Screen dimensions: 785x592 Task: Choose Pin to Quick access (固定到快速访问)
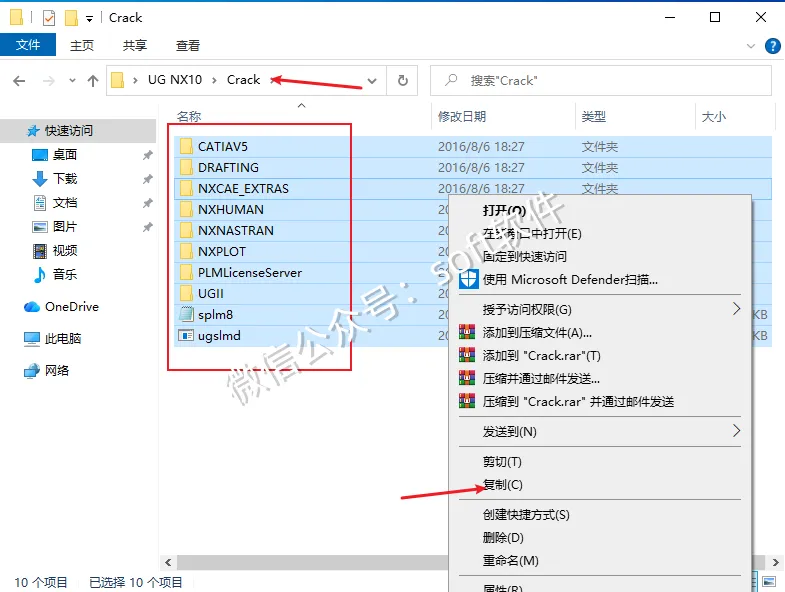(x=599, y=256)
